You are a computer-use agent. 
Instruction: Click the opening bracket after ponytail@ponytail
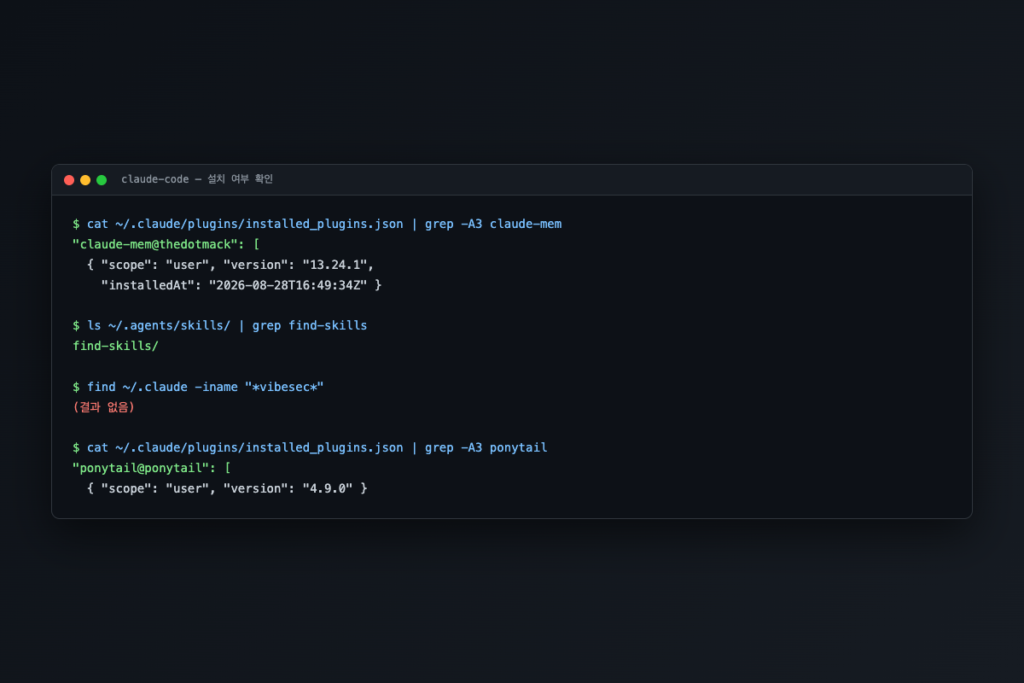pos(227,468)
